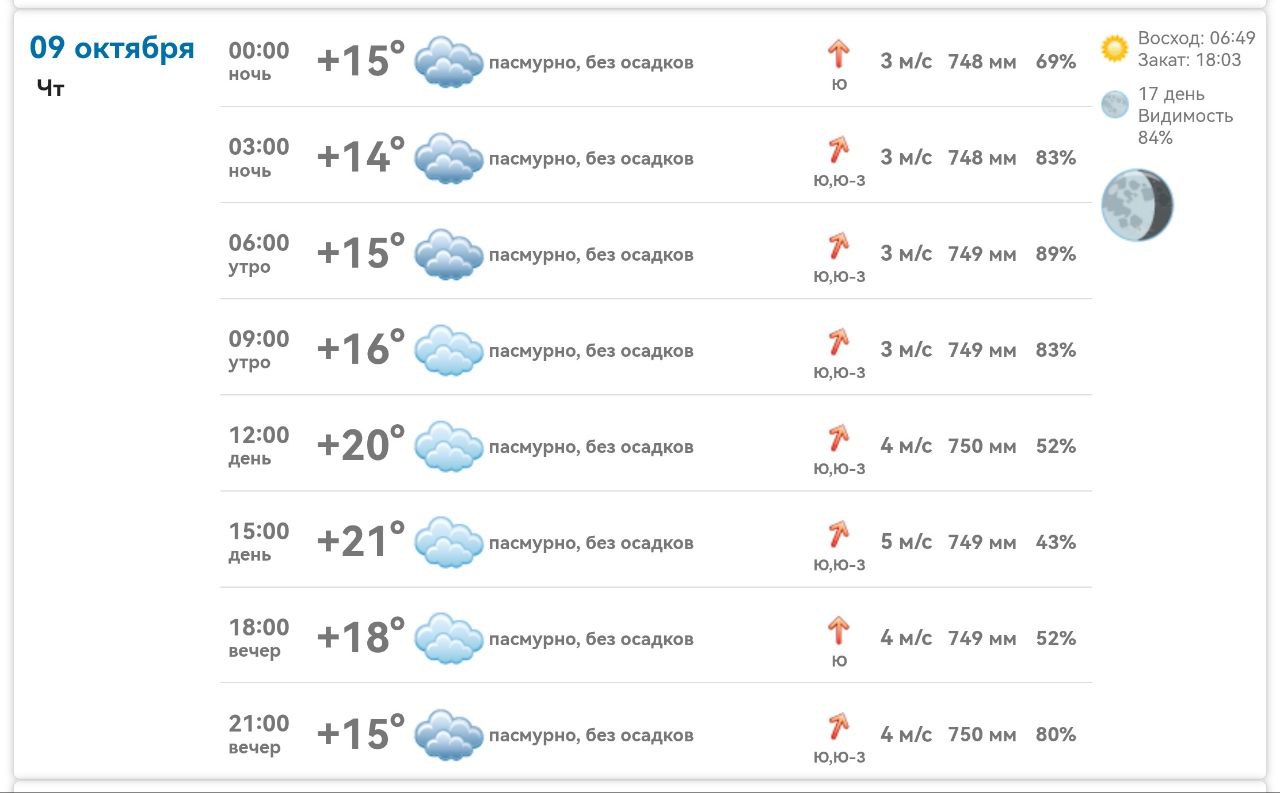The width and height of the screenshot is (1280, 793).
Task: Click the 06:00 утро time label
Action: [x=259, y=253]
